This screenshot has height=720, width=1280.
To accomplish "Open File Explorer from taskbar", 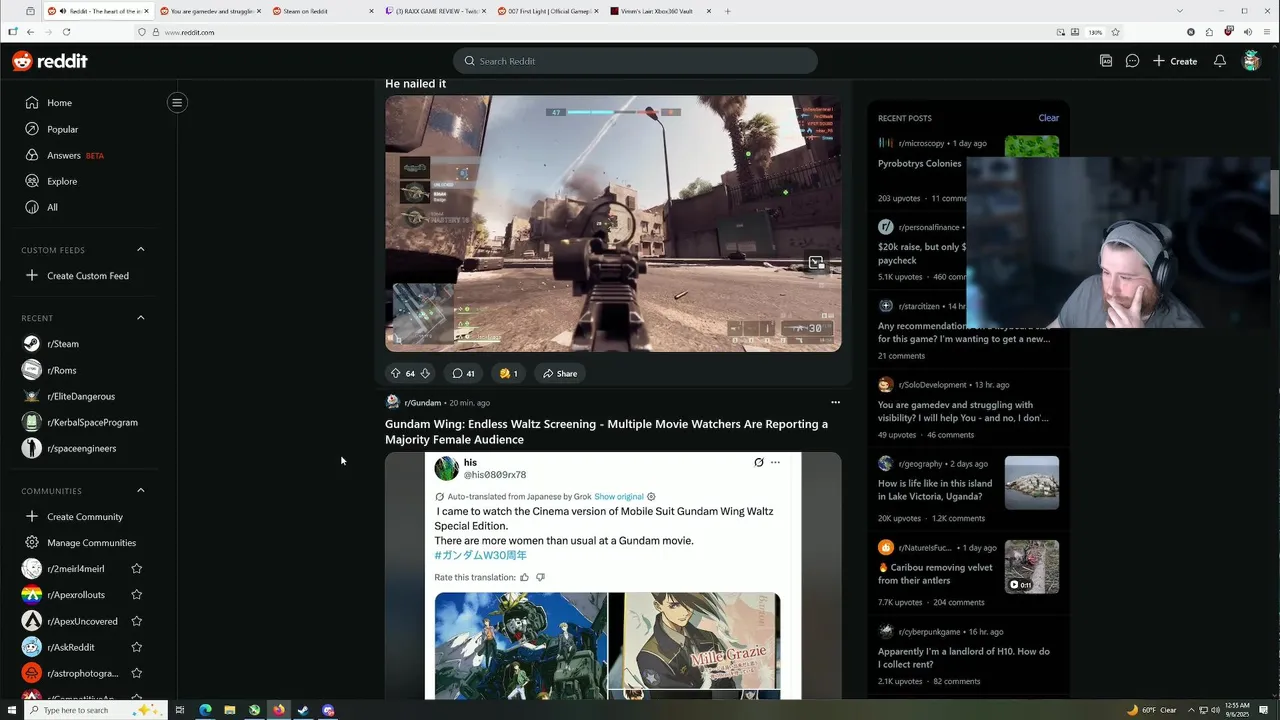I will [x=229, y=710].
